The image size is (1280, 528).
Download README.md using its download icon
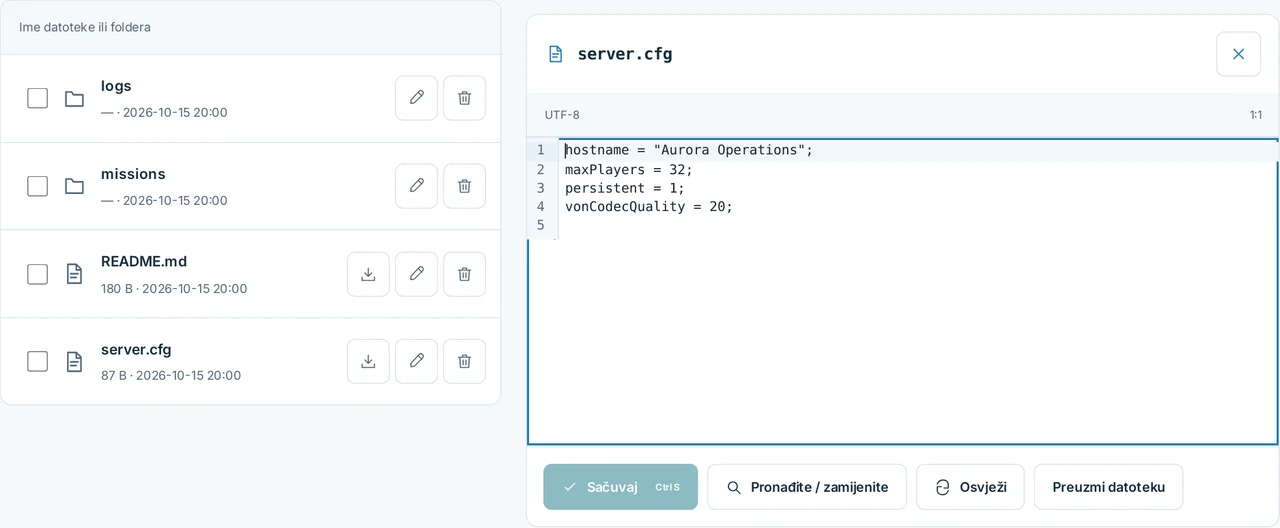(x=368, y=274)
